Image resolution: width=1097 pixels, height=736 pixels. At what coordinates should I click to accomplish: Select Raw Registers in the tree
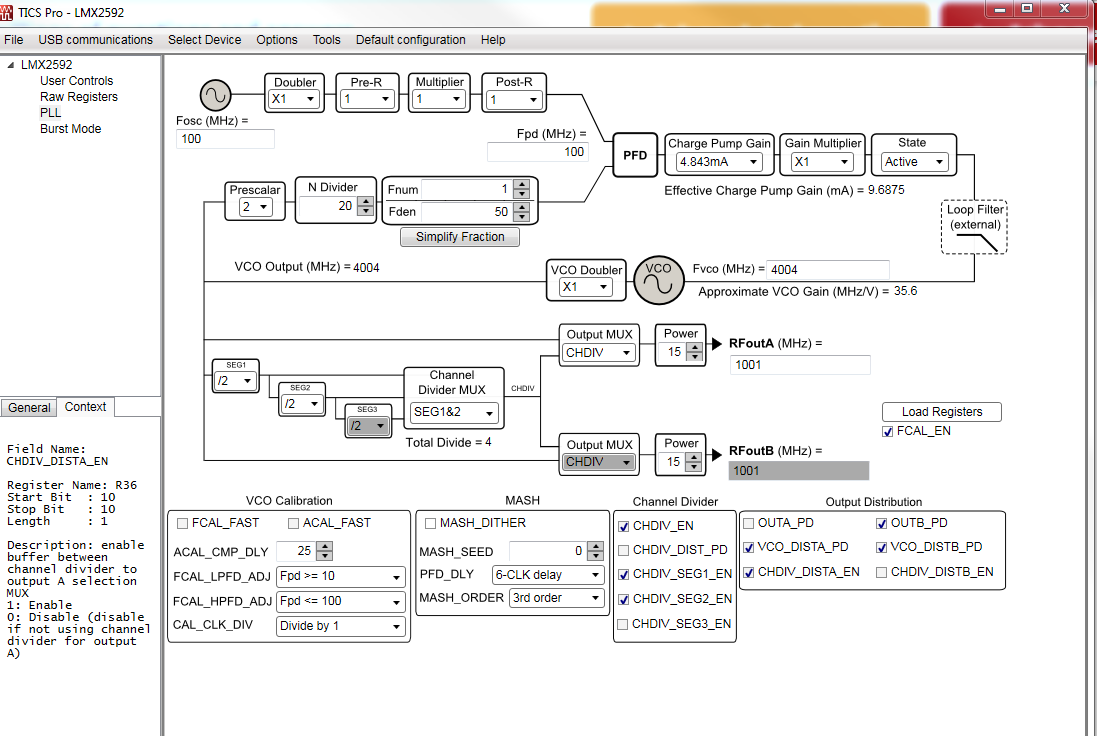[x=78, y=97]
